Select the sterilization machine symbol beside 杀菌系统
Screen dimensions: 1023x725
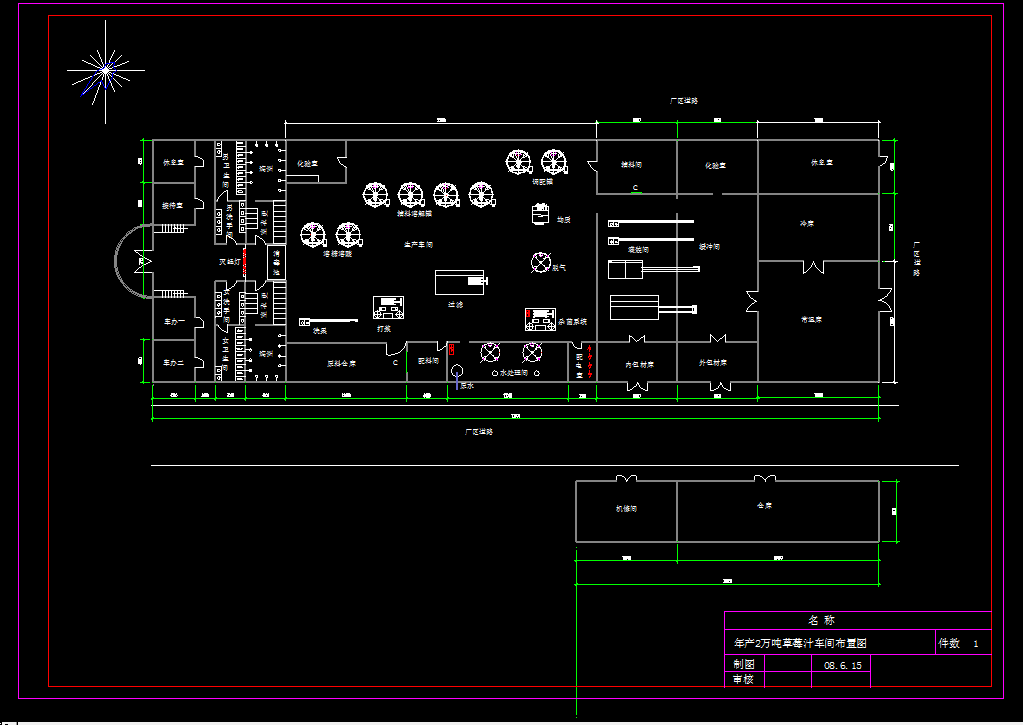coord(540,319)
